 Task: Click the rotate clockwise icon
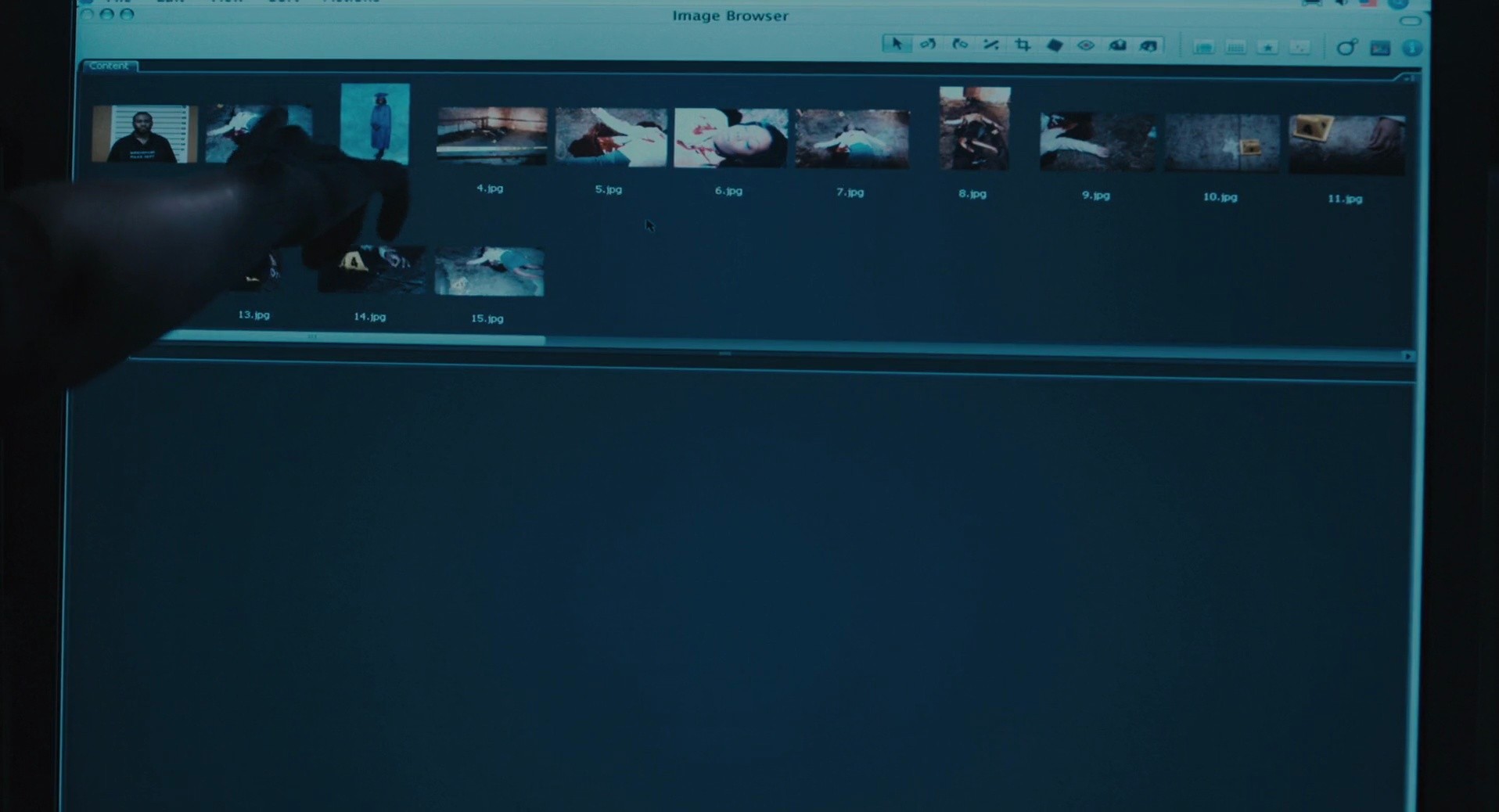(960, 45)
